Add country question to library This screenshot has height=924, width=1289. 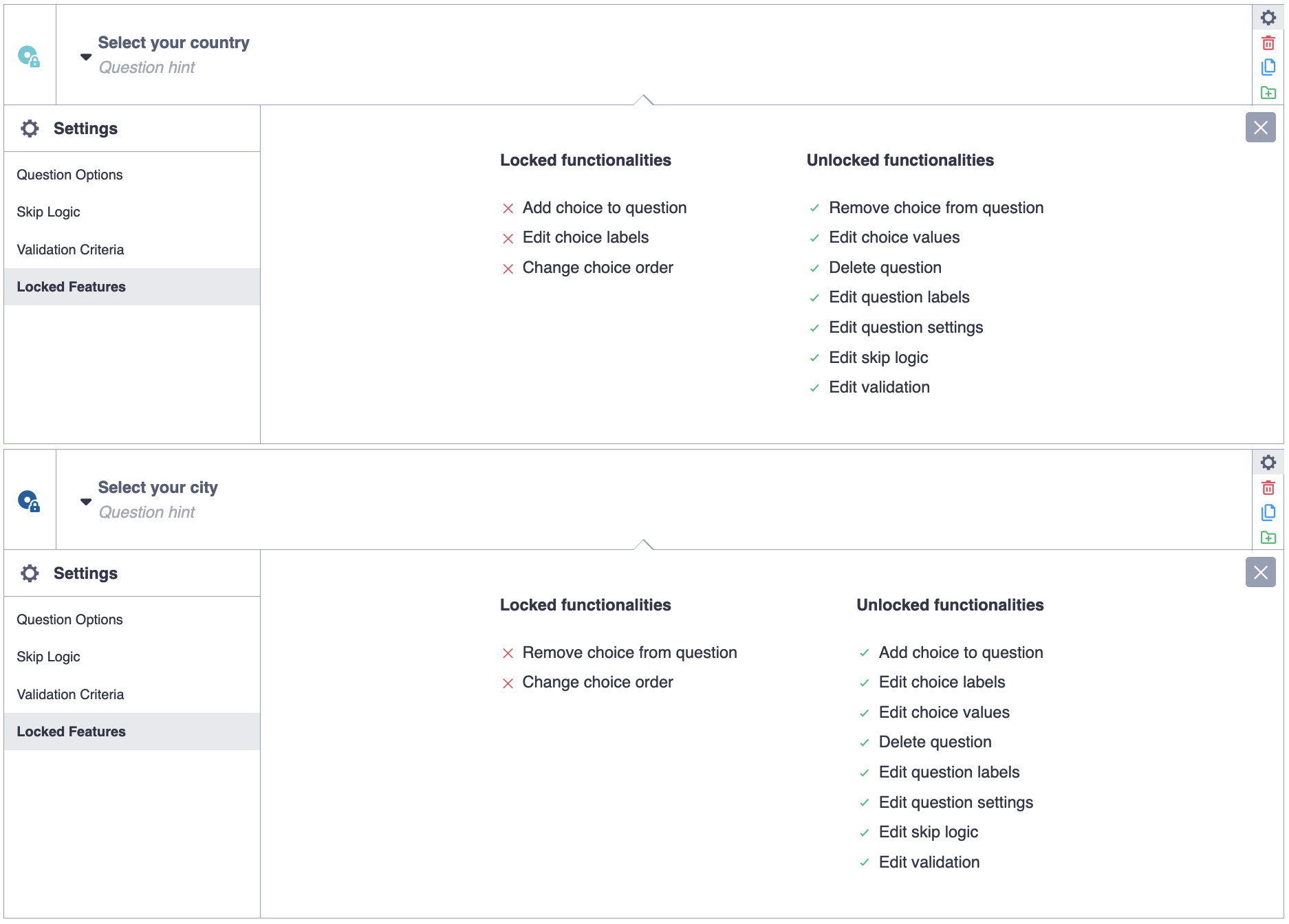(1268, 93)
